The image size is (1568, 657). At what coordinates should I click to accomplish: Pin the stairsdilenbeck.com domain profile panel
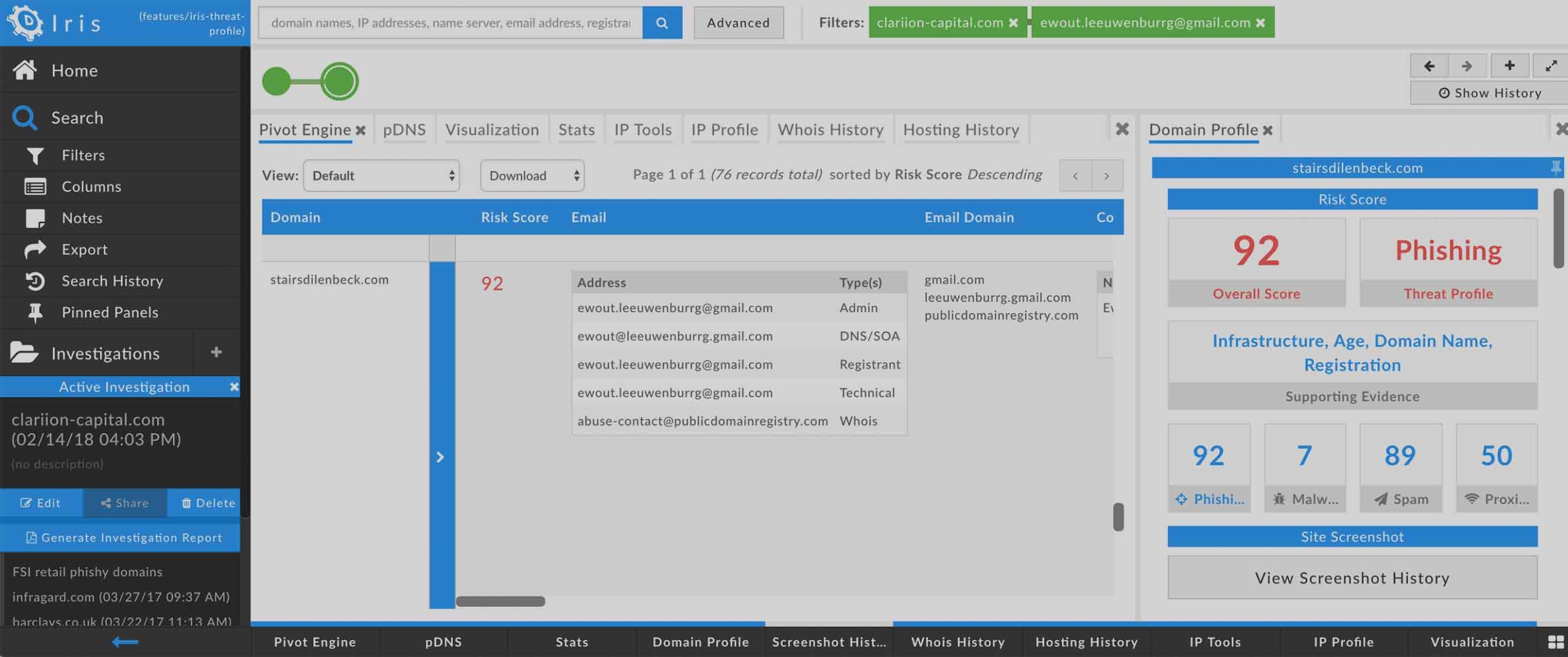click(1556, 167)
